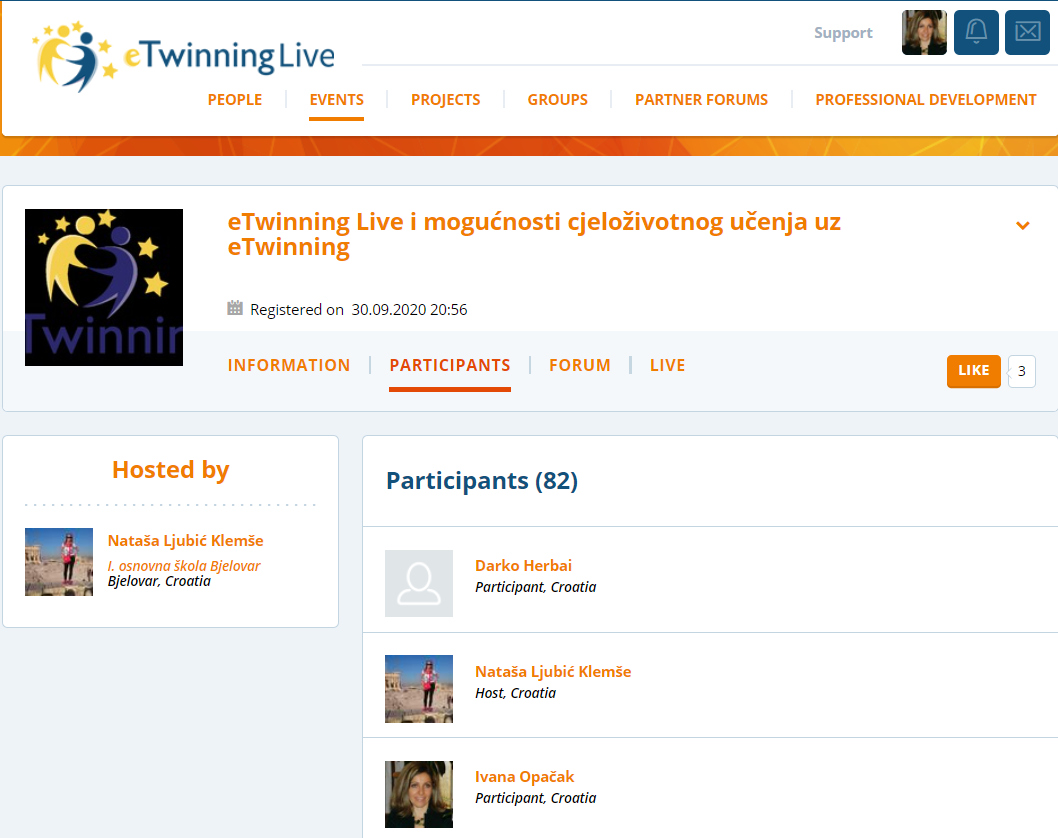1058x838 pixels.
Task: Click the event eTwinning logo image
Action: click(x=104, y=287)
